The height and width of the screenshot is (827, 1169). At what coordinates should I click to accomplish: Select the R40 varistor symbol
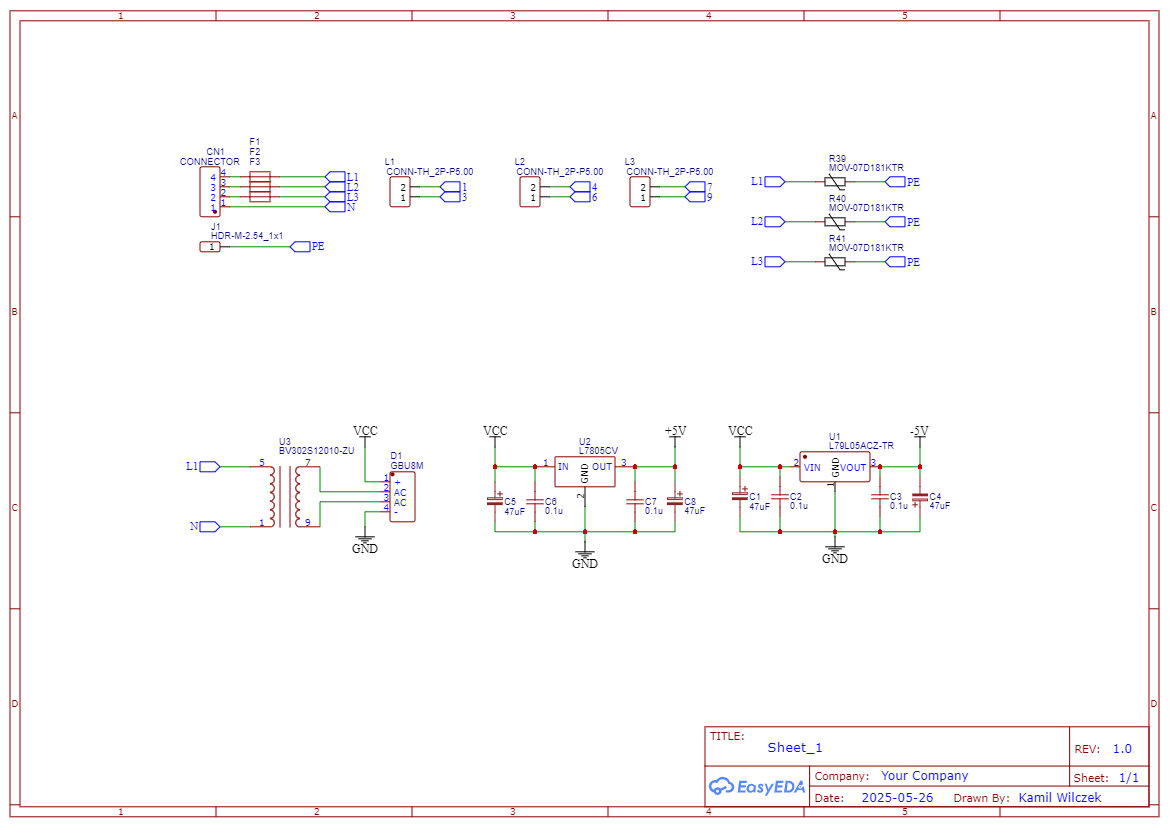835,221
